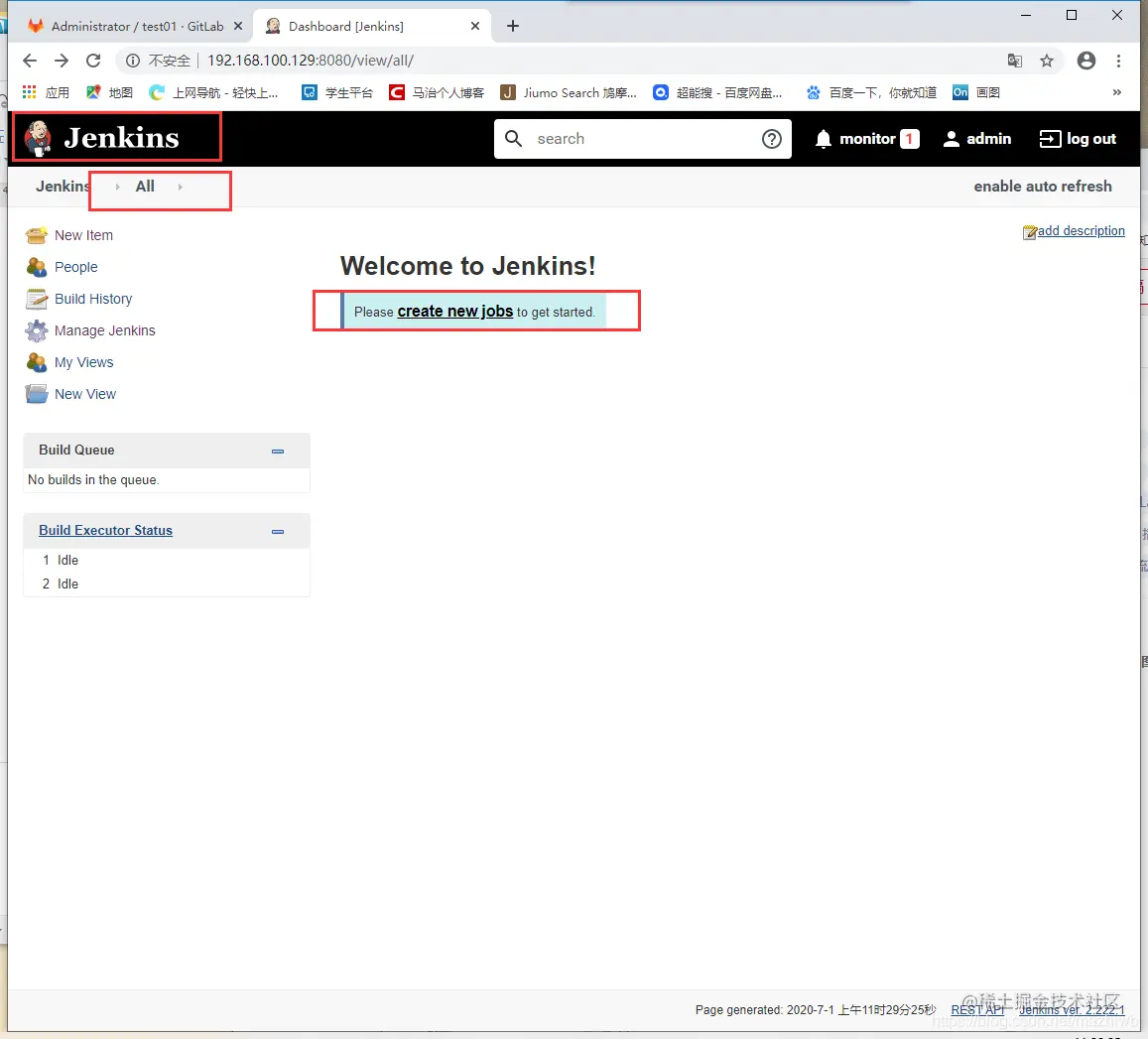The height and width of the screenshot is (1039, 1148).
Task: Open Jenkins ver. 2.222.1 link
Action: click(1072, 1009)
